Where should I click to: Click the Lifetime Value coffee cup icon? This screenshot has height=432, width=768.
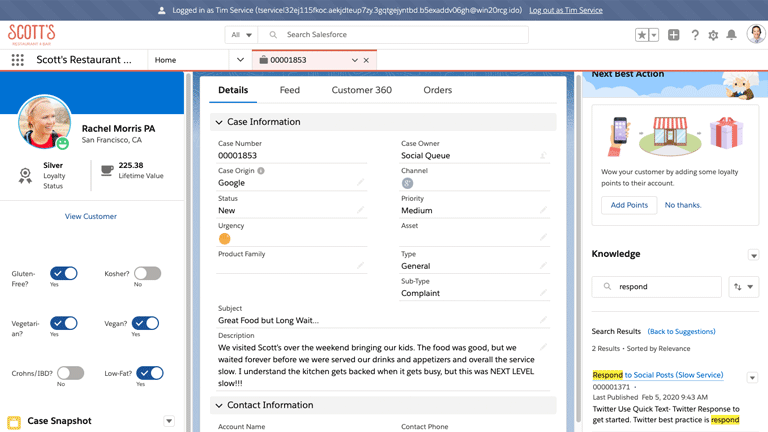[107, 170]
